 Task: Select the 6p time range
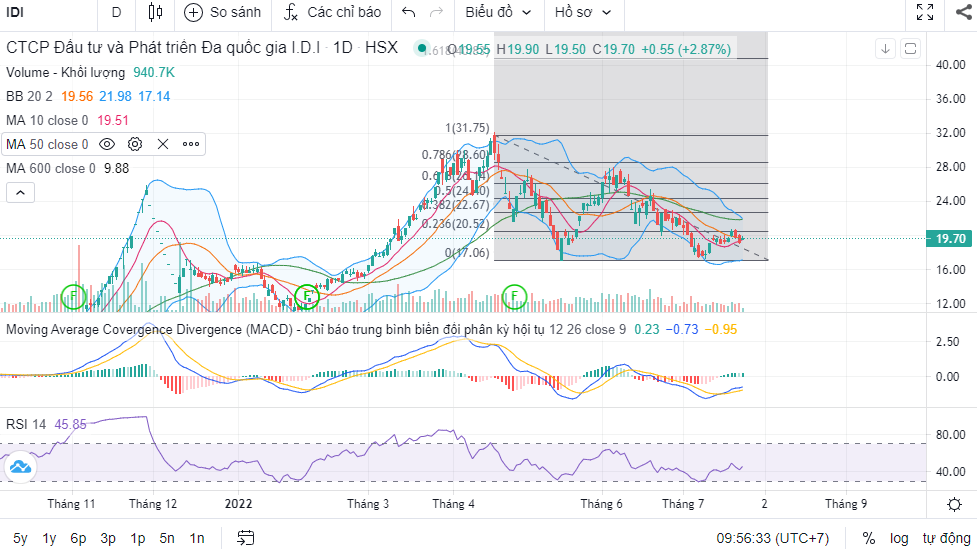(78, 538)
